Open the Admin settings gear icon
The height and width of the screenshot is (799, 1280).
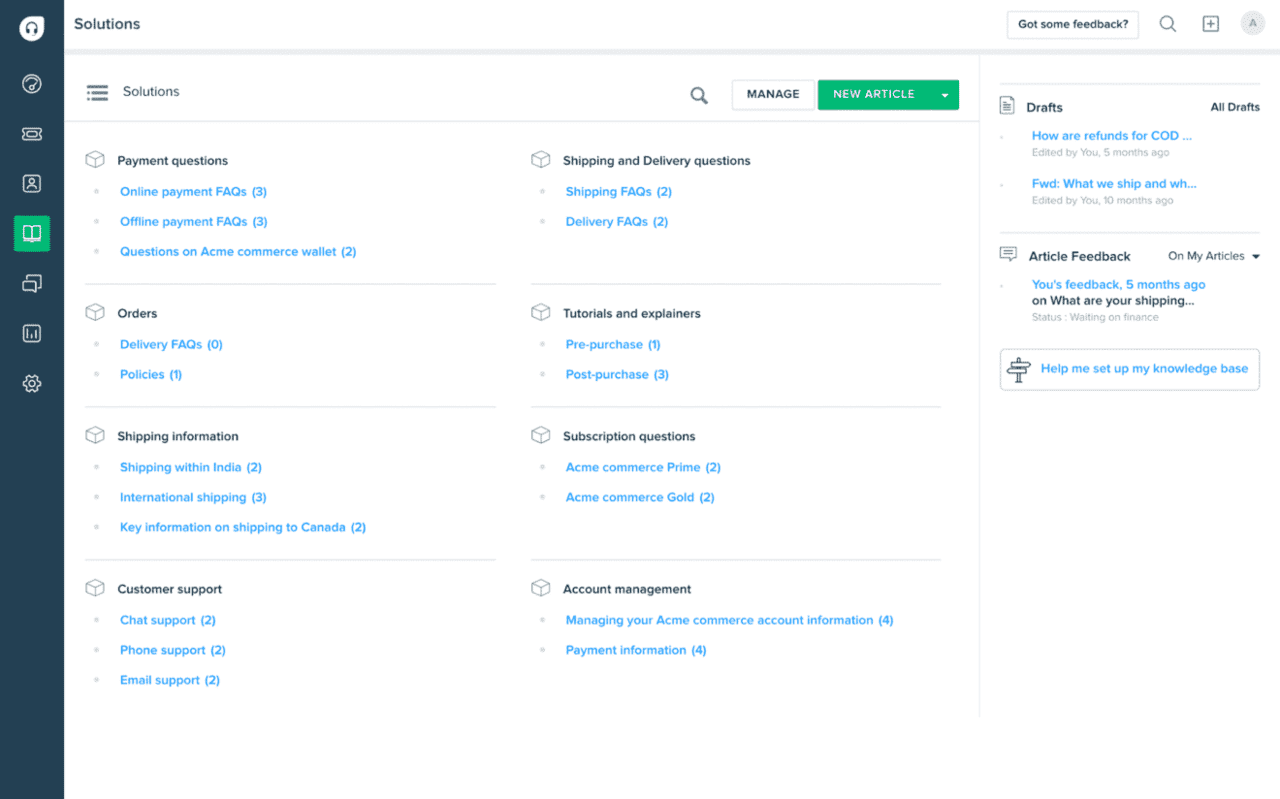pyautogui.click(x=32, y=384)
